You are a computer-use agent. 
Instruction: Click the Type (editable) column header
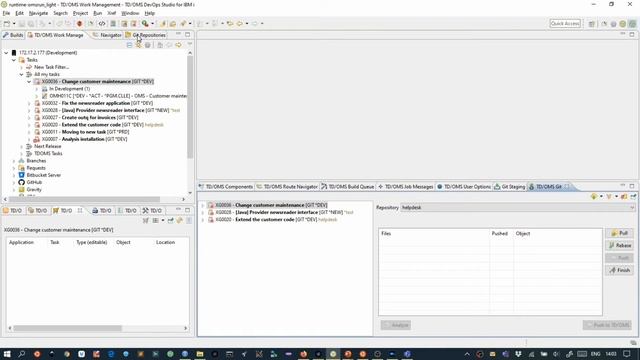point(91,242)
